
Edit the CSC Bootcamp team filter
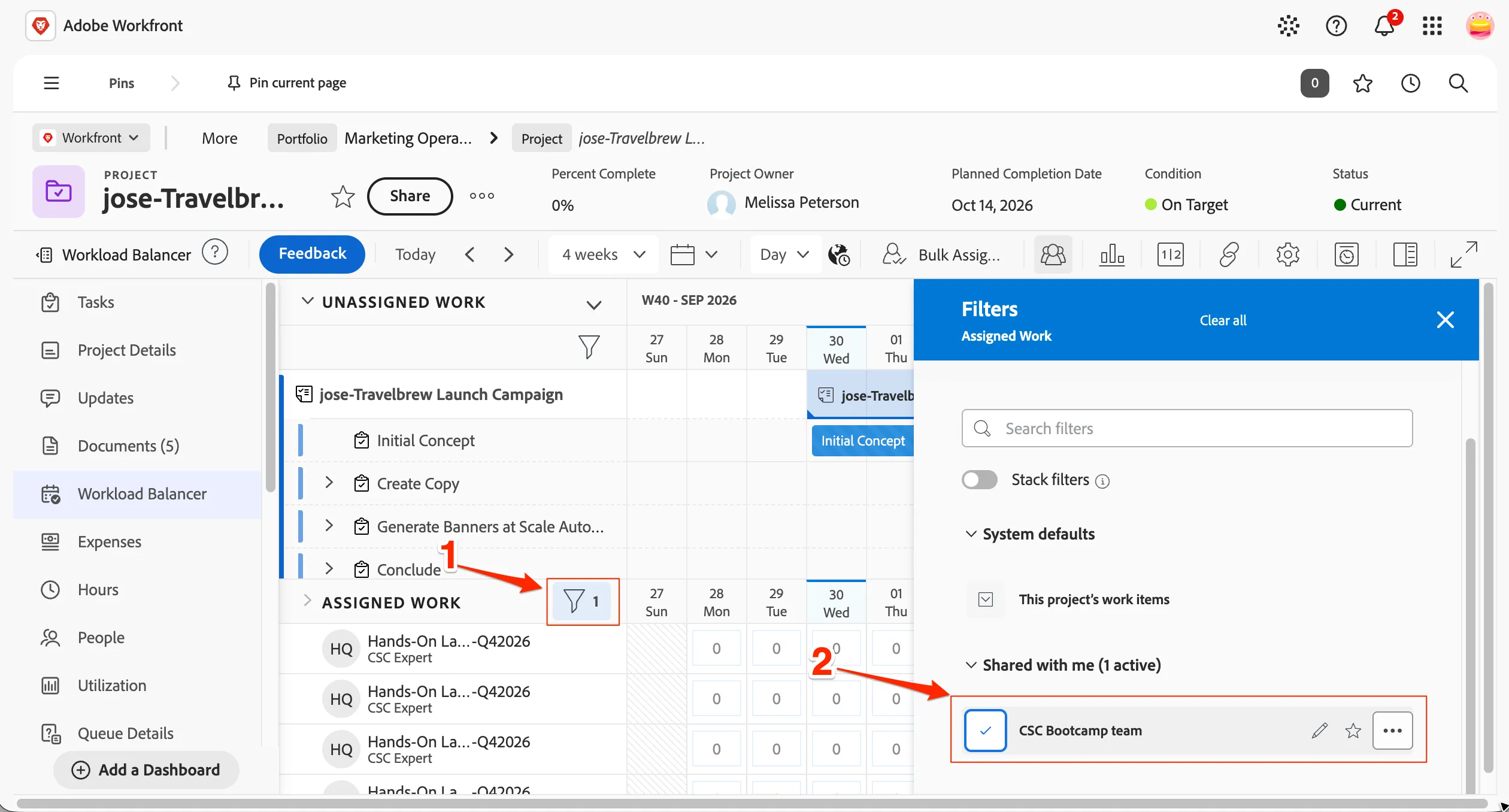[x=1319, y=731]
